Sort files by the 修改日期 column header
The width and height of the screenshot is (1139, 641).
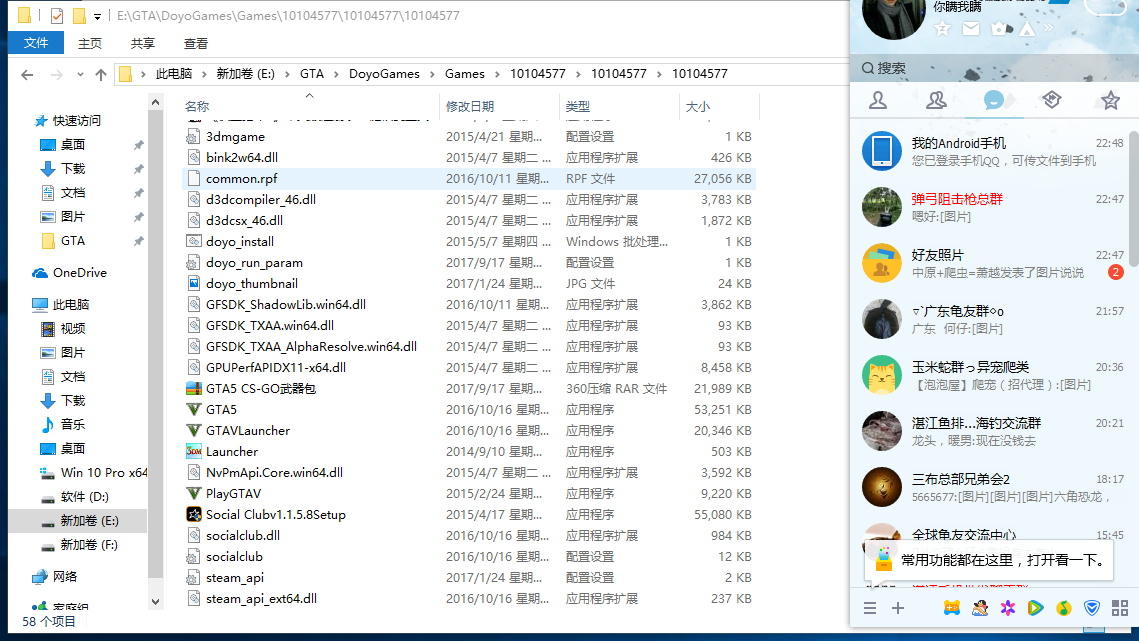[x=470, y=107]
